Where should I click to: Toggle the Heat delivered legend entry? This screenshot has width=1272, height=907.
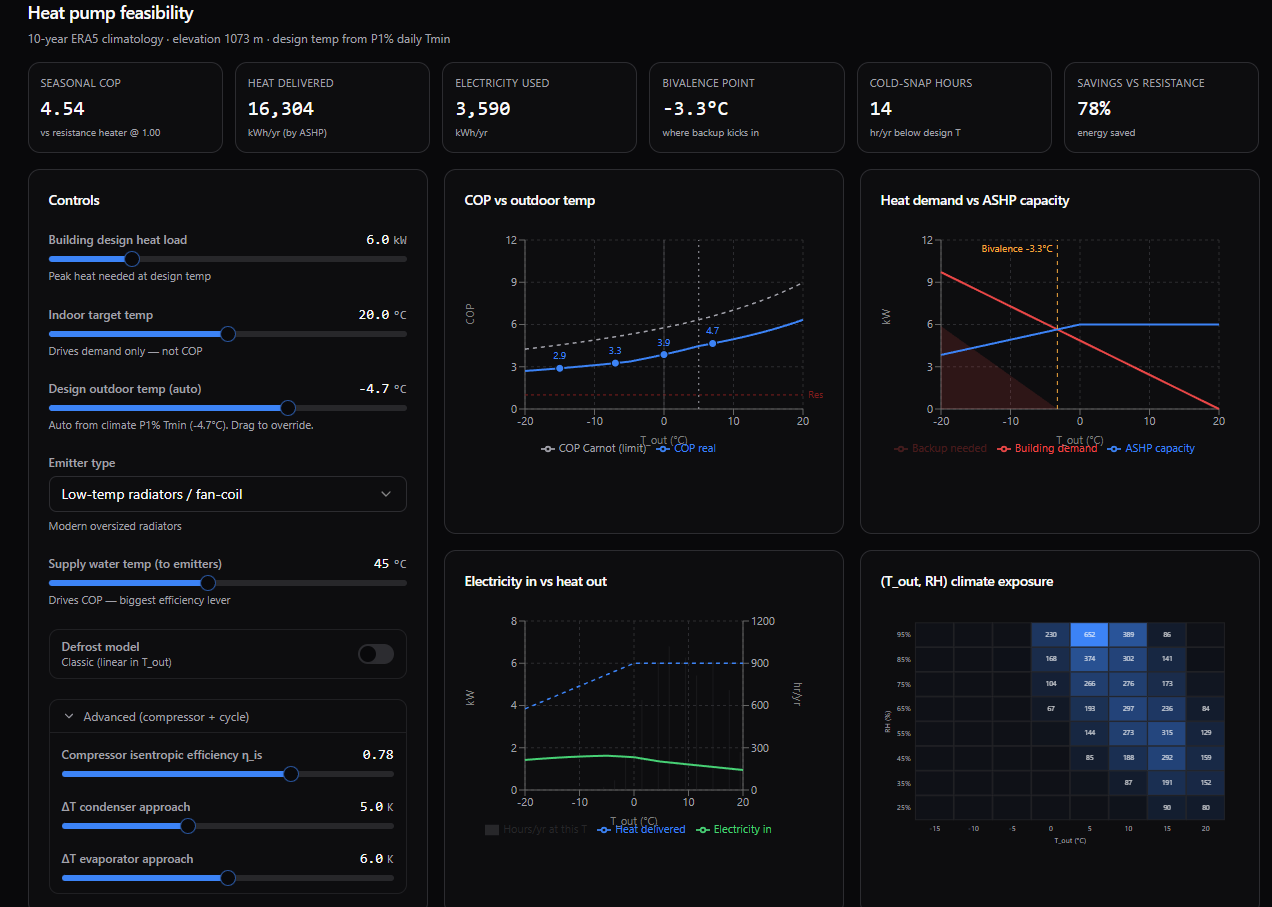[641, 829]
